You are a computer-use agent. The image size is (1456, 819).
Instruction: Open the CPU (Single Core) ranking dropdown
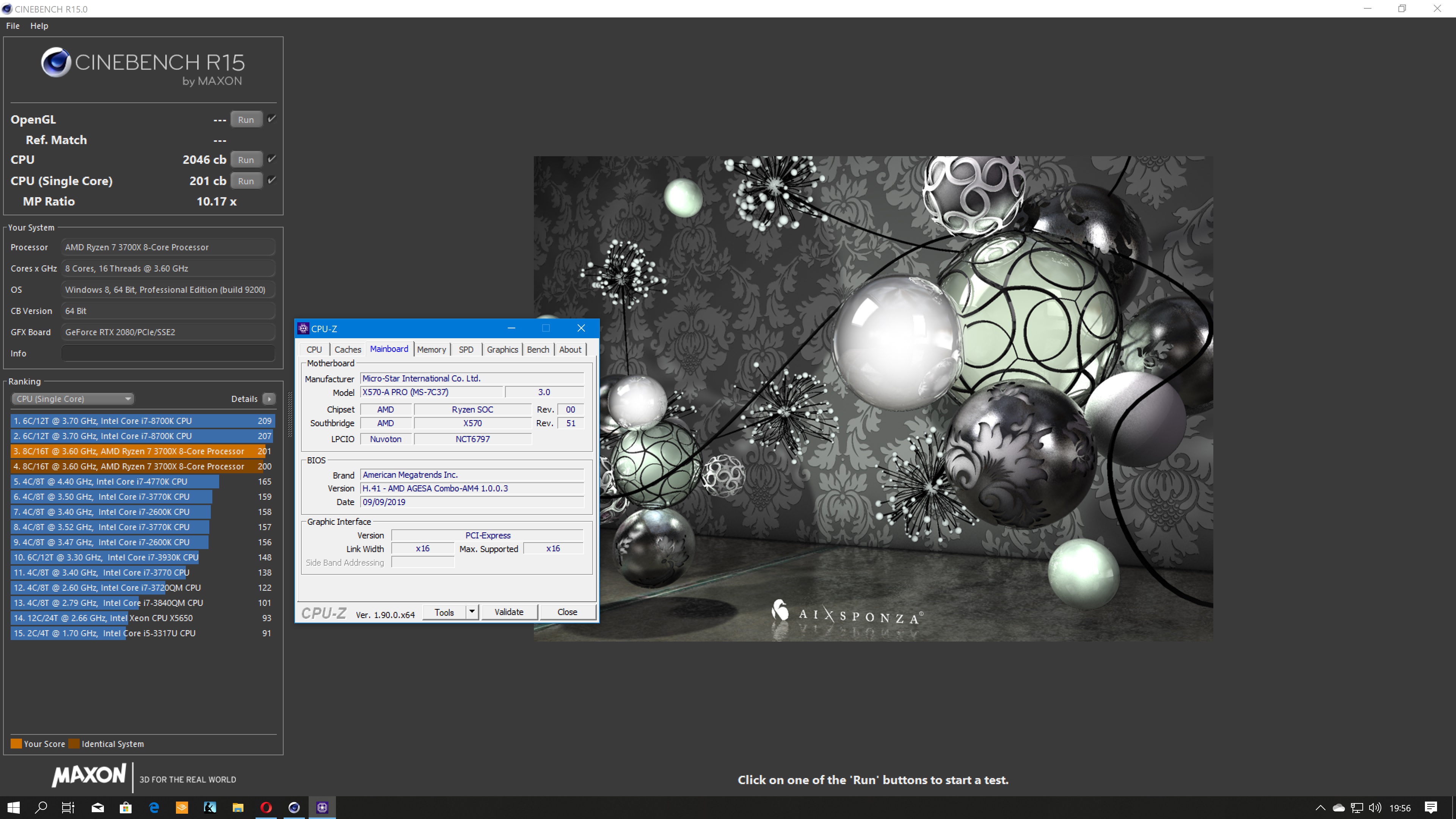click(72, 399)
